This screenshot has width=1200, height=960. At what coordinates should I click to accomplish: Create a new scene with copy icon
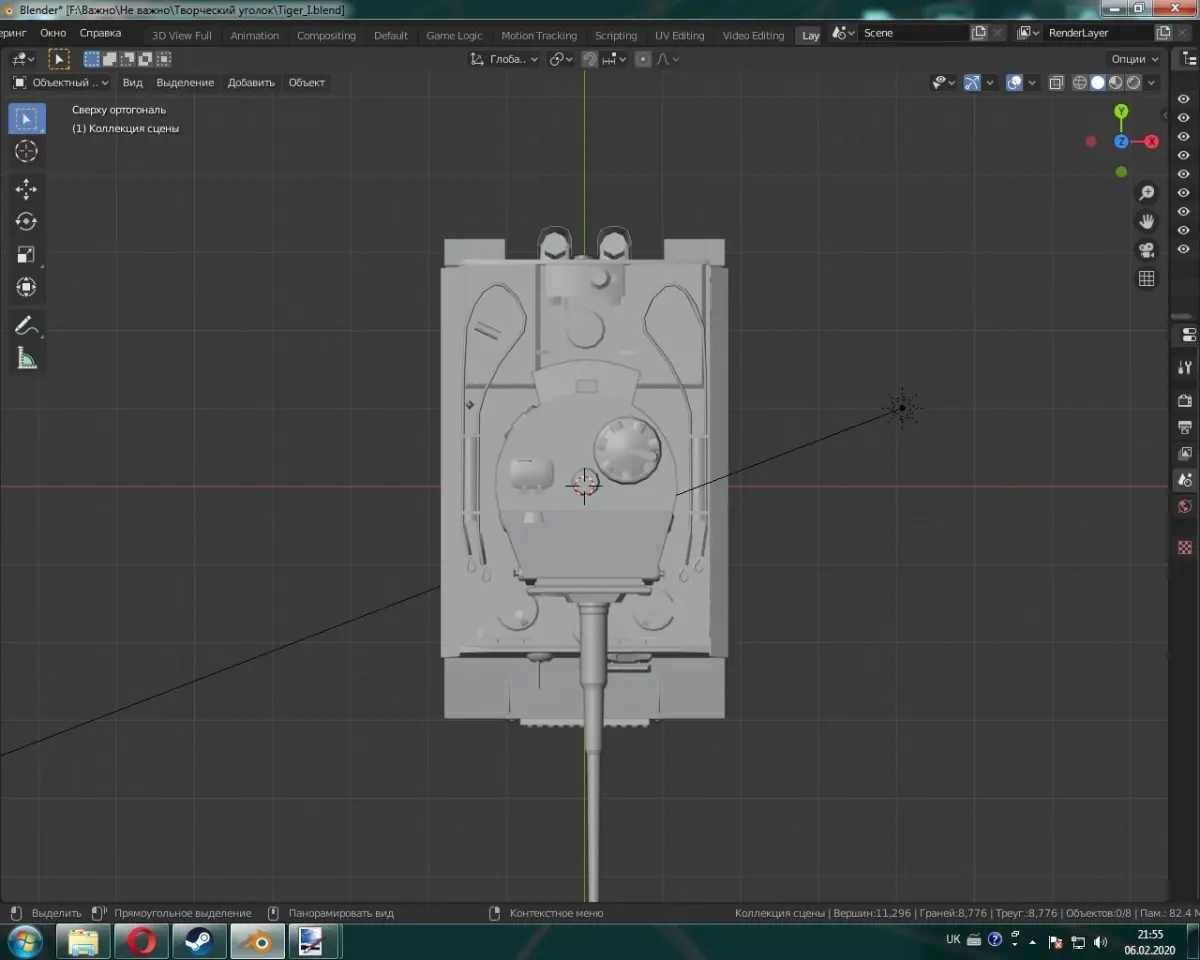979,33
